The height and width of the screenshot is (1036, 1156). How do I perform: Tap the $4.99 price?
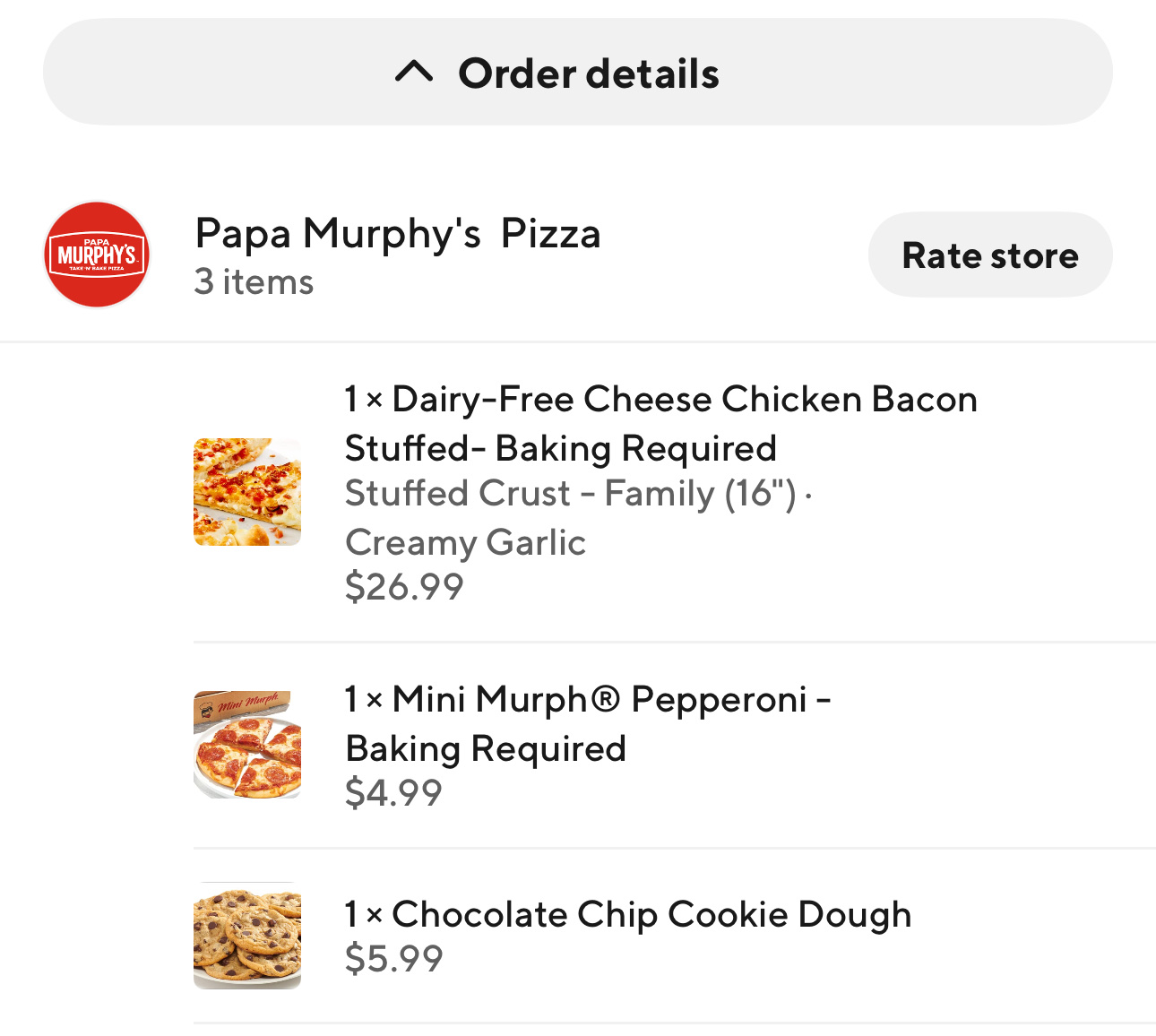click(393, 793)
